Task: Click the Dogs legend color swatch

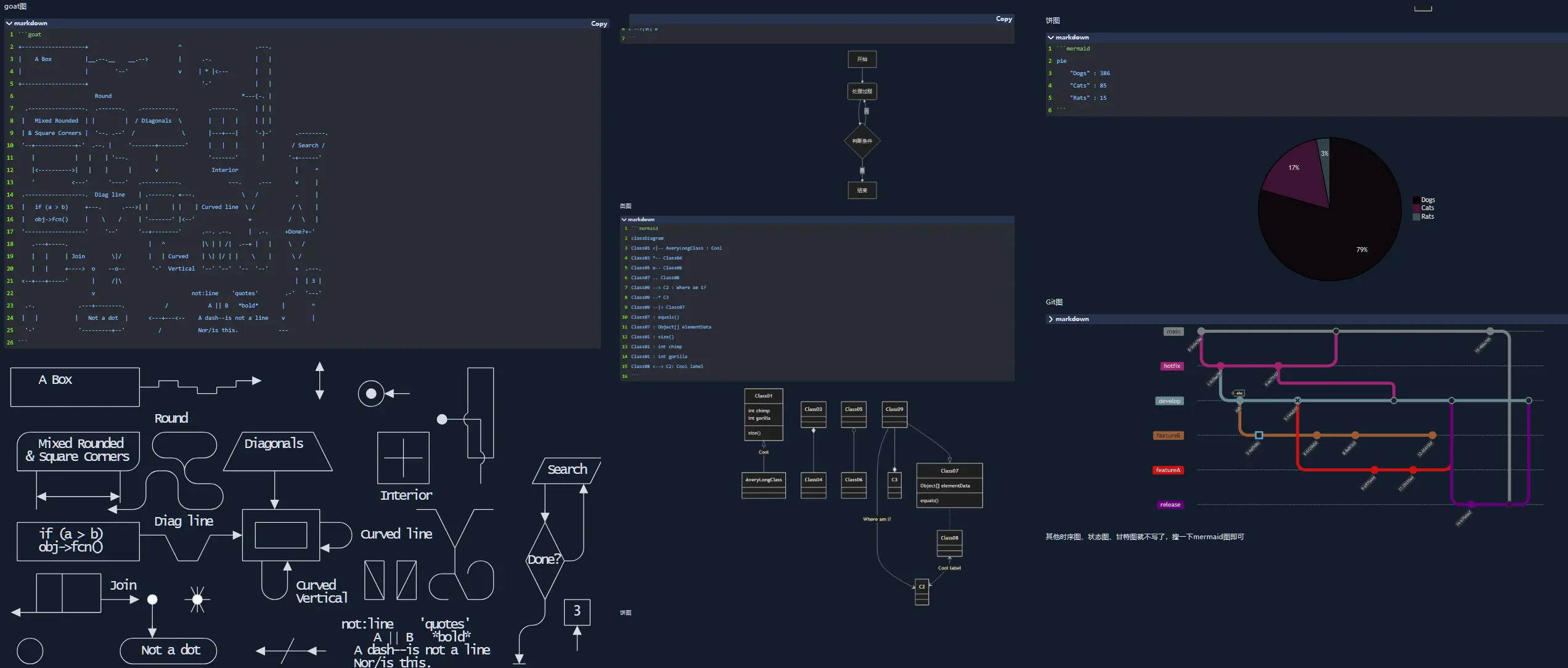Action: (x=1416, y=200)
